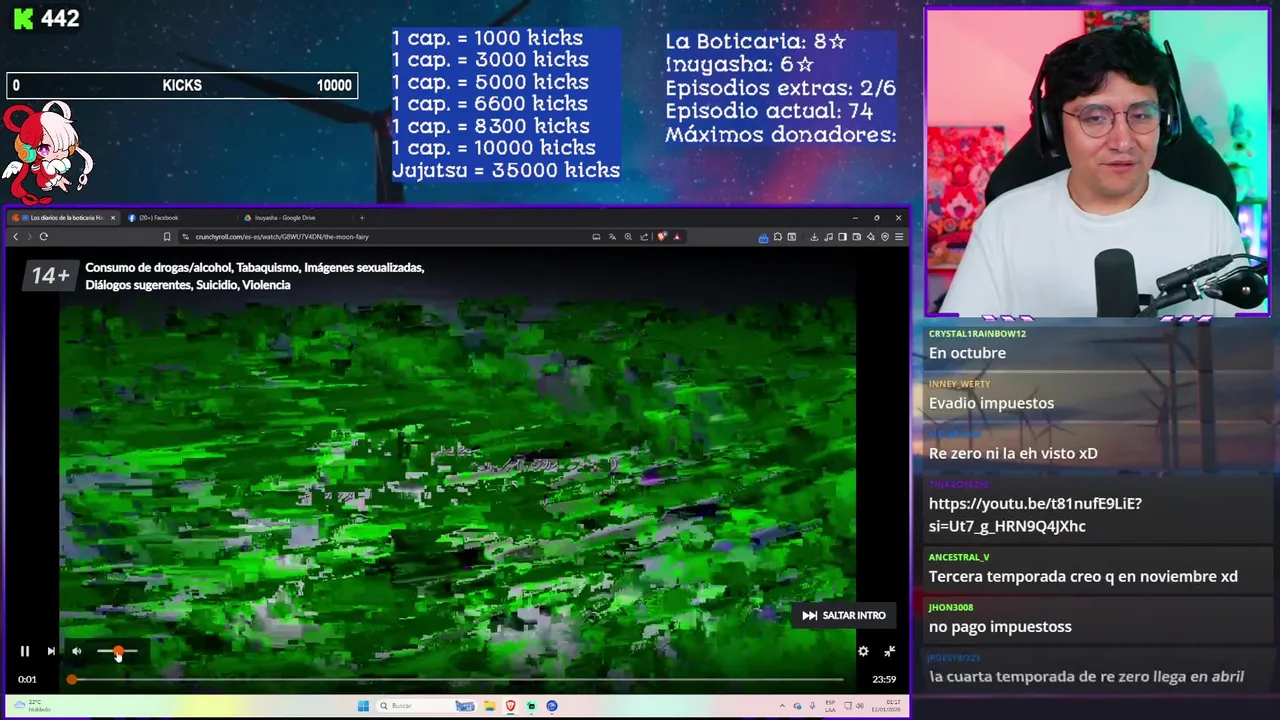1280x720 pixels.
Task: Click the JHON3008 chat username
Action: pyautogui.click(x=951, y=607)
